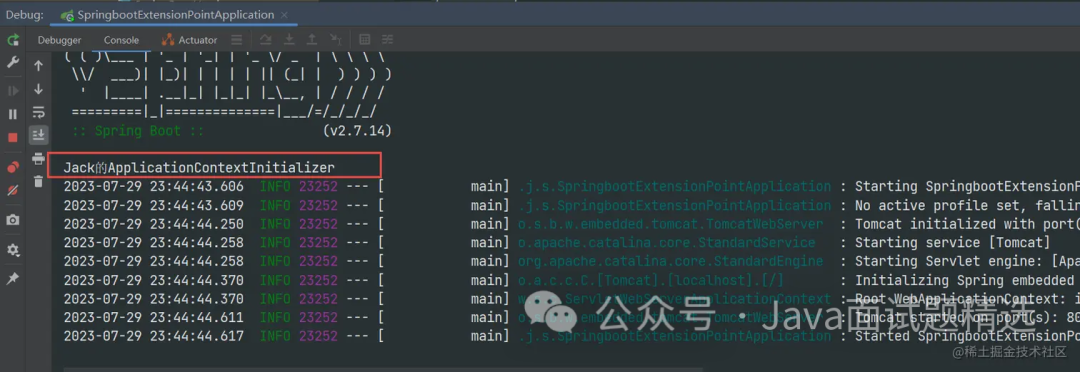Click the Step Over icon
Image resolution: width=1080 pixels, height=372 pixels.
(266, 40)
